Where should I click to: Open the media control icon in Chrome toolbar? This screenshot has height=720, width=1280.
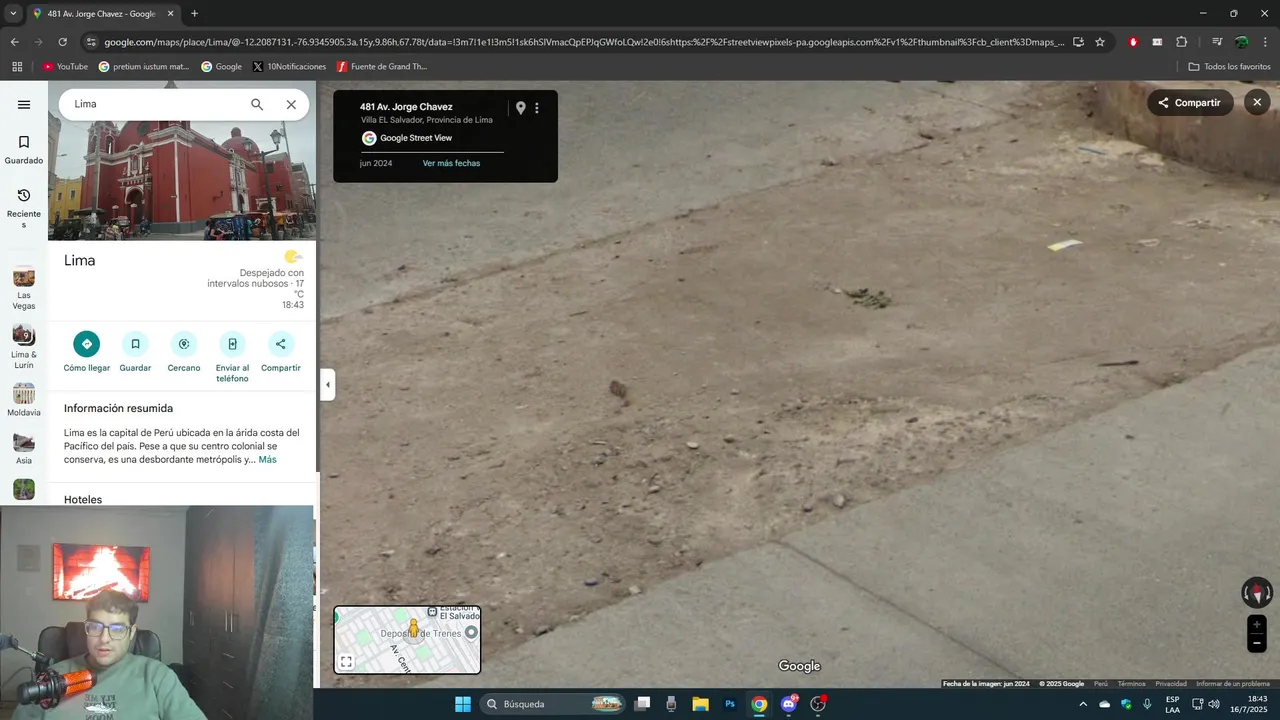coord(1217,42)
